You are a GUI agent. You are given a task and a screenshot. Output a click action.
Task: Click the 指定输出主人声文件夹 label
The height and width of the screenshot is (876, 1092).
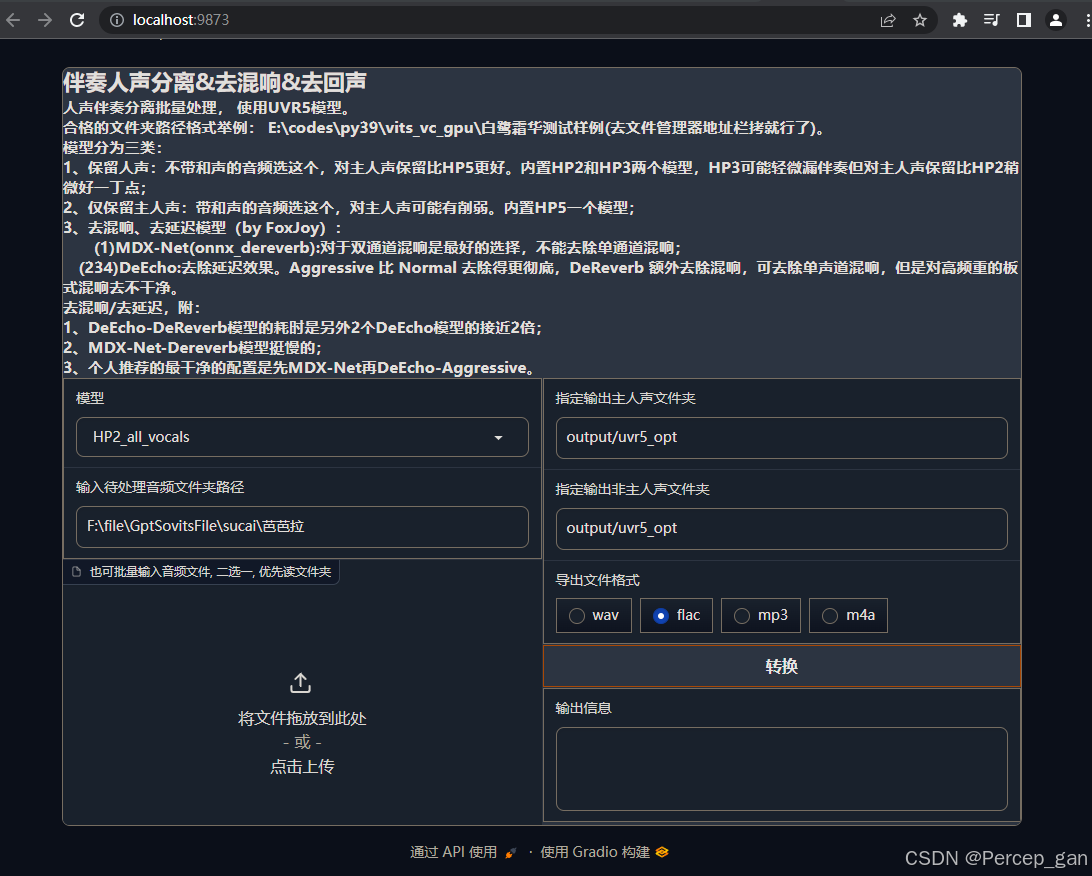[625, 398]
